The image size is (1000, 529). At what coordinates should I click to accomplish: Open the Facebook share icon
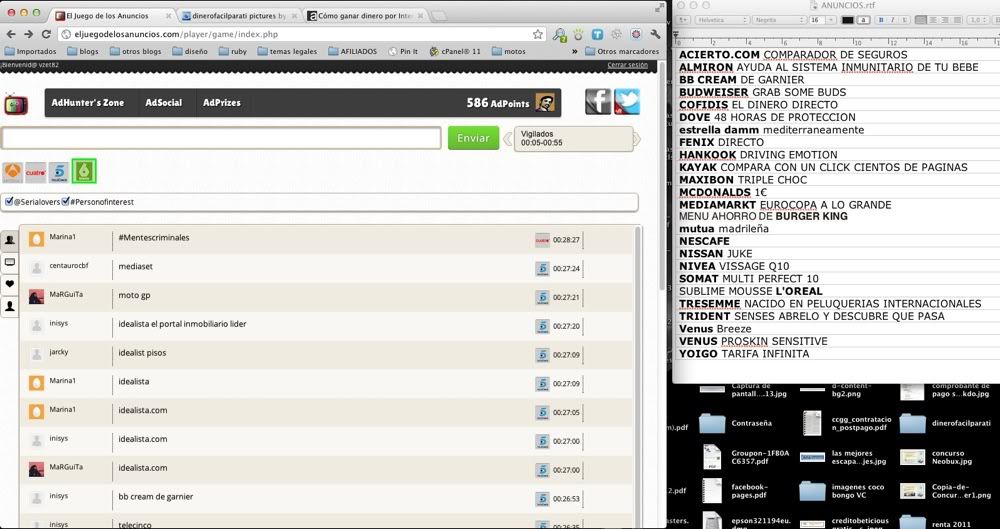(598, 102)
